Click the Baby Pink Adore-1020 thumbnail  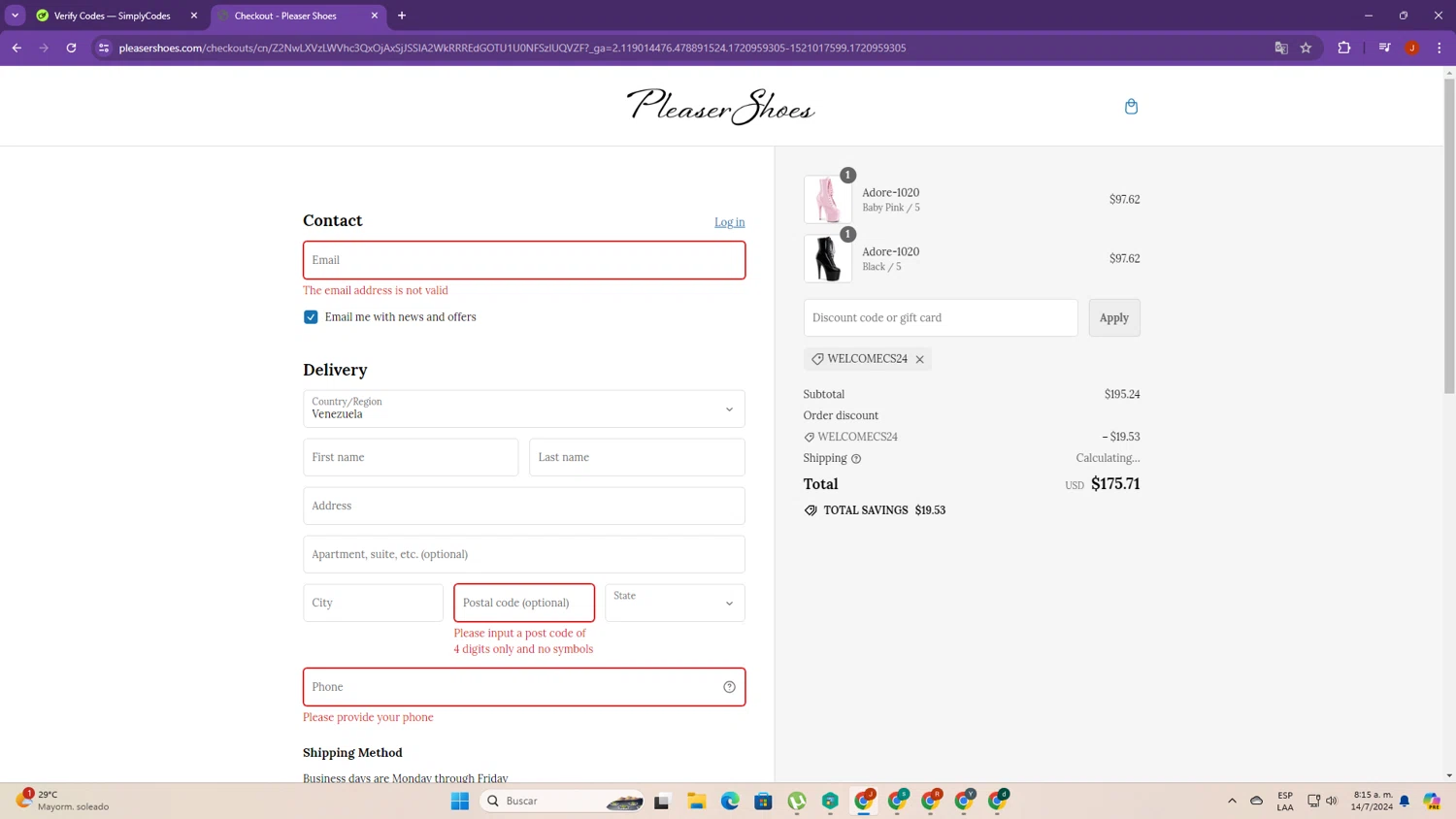click(x=828, y=200)
